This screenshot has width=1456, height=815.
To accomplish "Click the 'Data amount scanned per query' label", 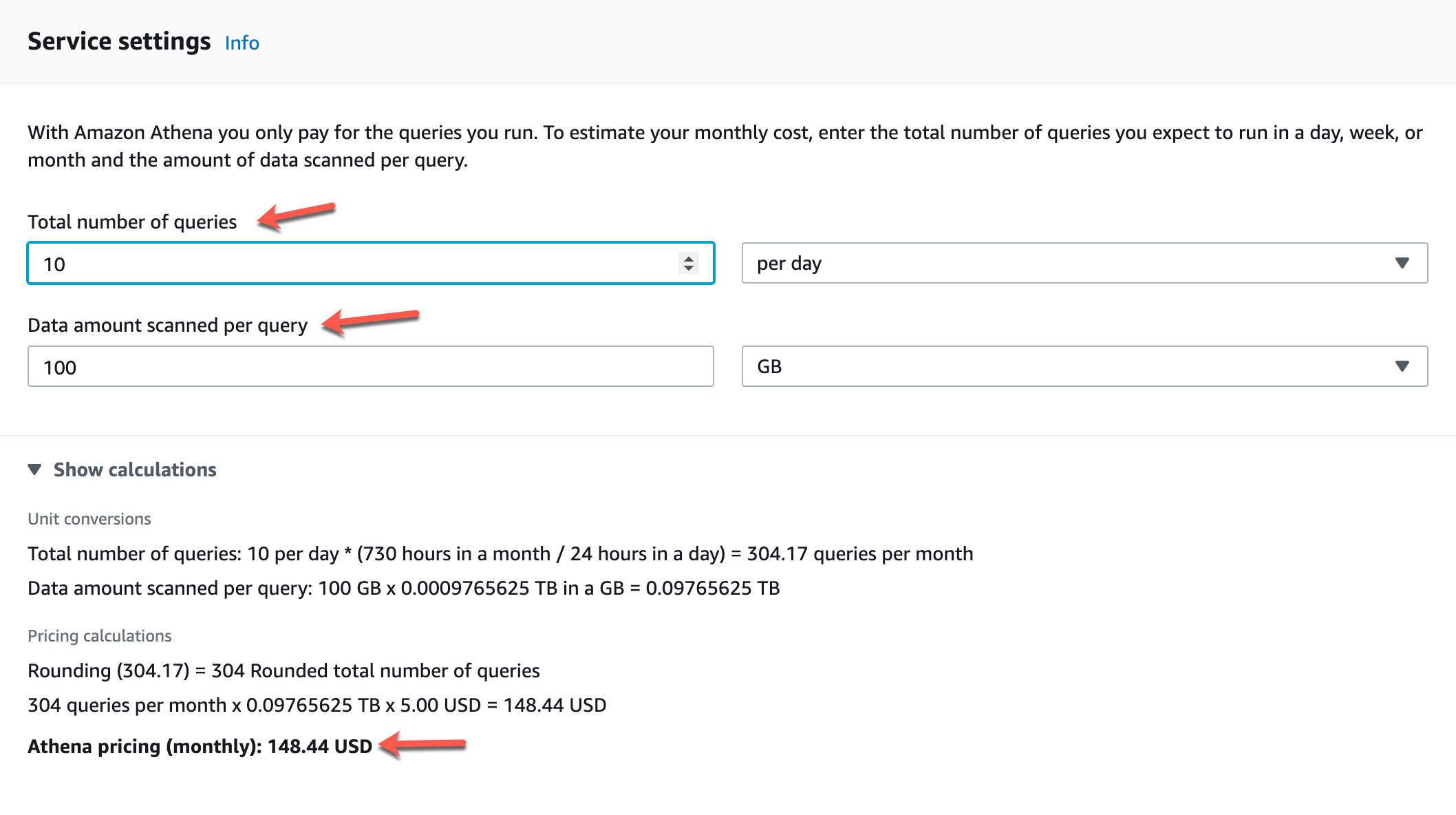I will [167, 325].
